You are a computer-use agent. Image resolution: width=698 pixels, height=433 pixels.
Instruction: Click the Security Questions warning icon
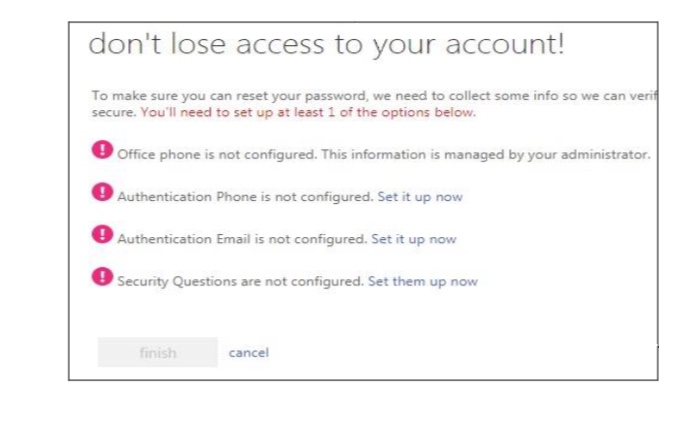102,276
